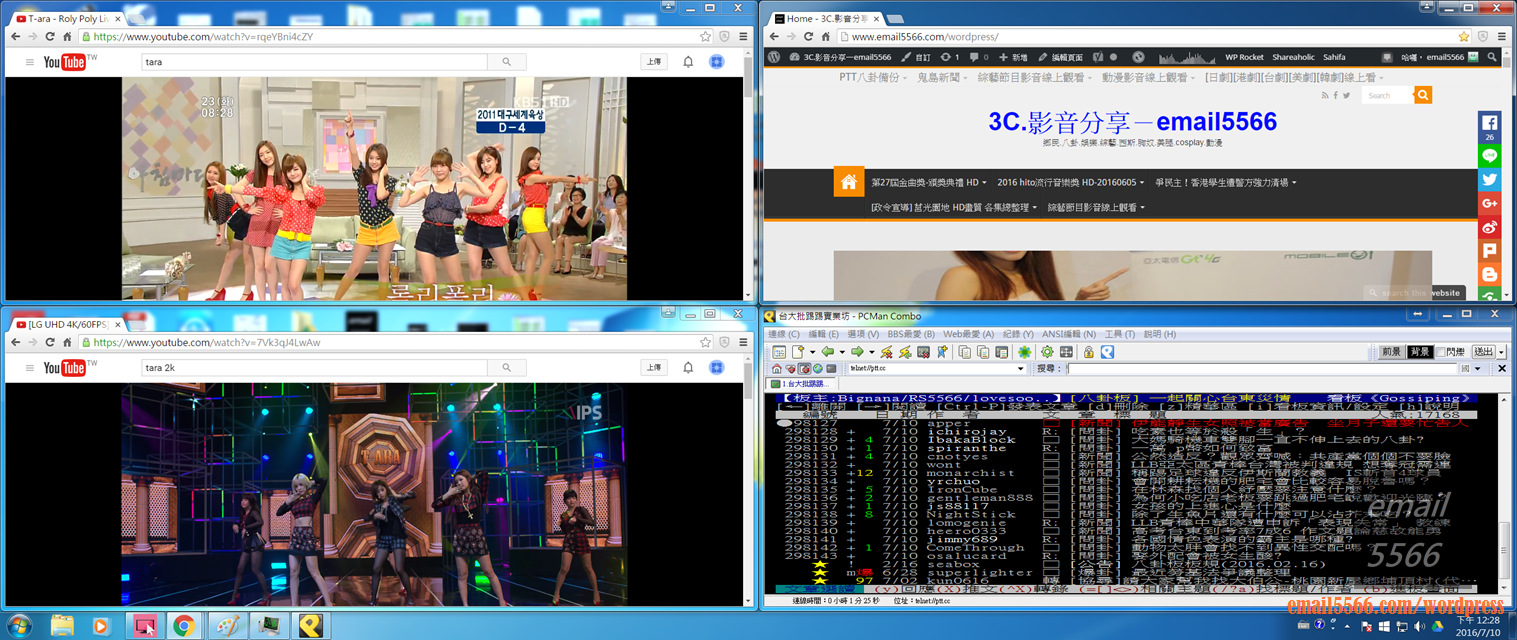Expand the PTT八卦備份 menu on the 3C site
1517x640 pixels.
[x=872, y=77]
